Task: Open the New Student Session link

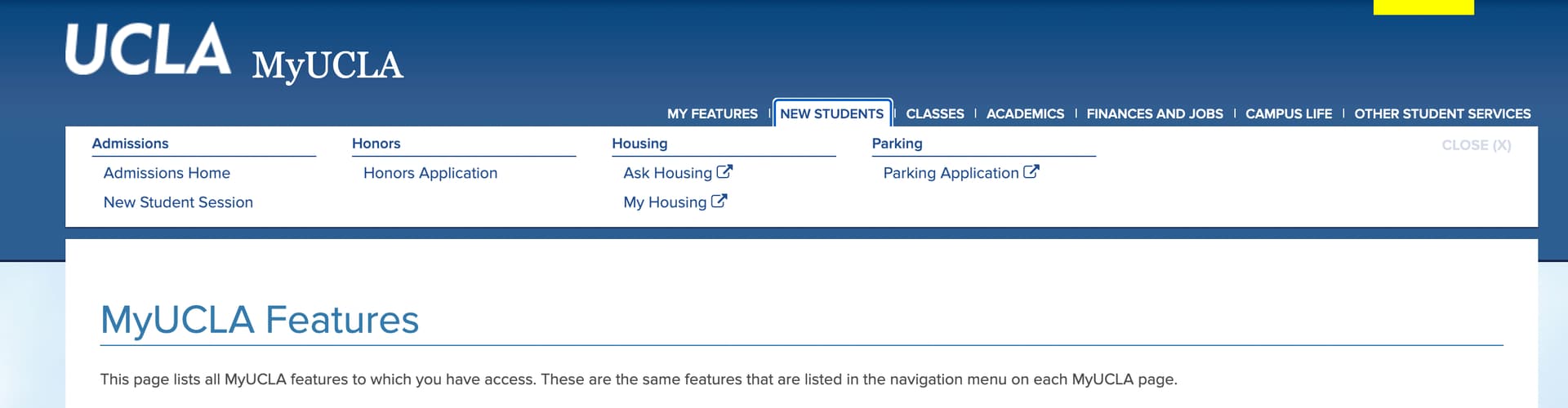Action: (178, 202)
